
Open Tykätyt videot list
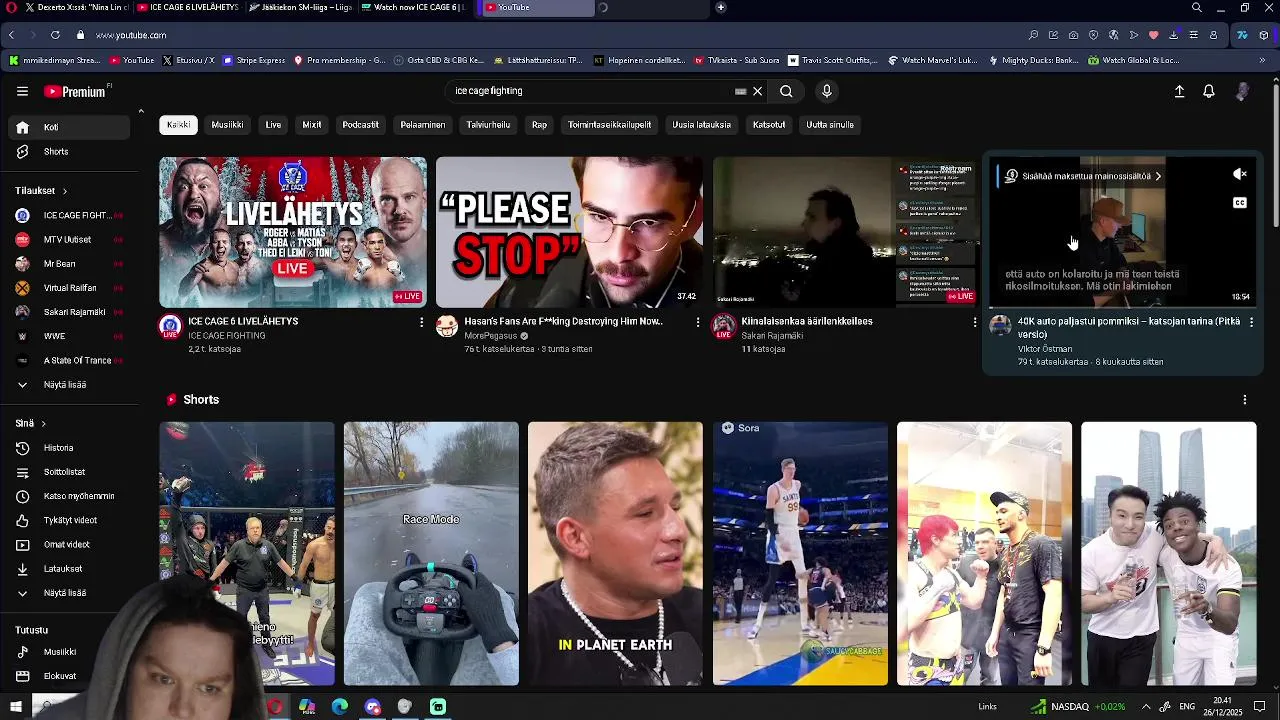click(x=69, y=520)
